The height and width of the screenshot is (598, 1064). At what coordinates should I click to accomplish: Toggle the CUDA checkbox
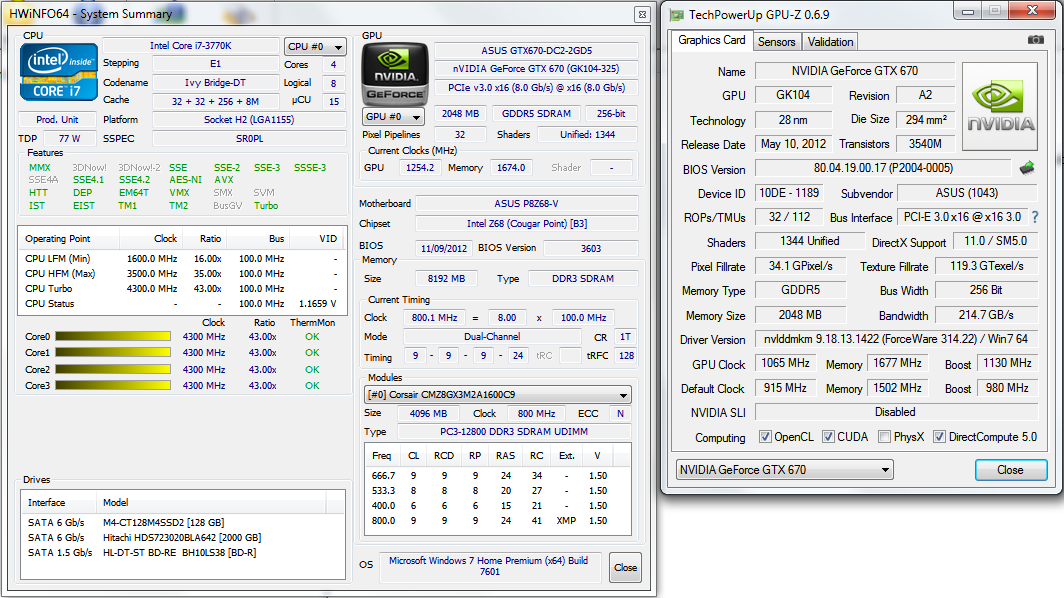(x=828, y=437)
